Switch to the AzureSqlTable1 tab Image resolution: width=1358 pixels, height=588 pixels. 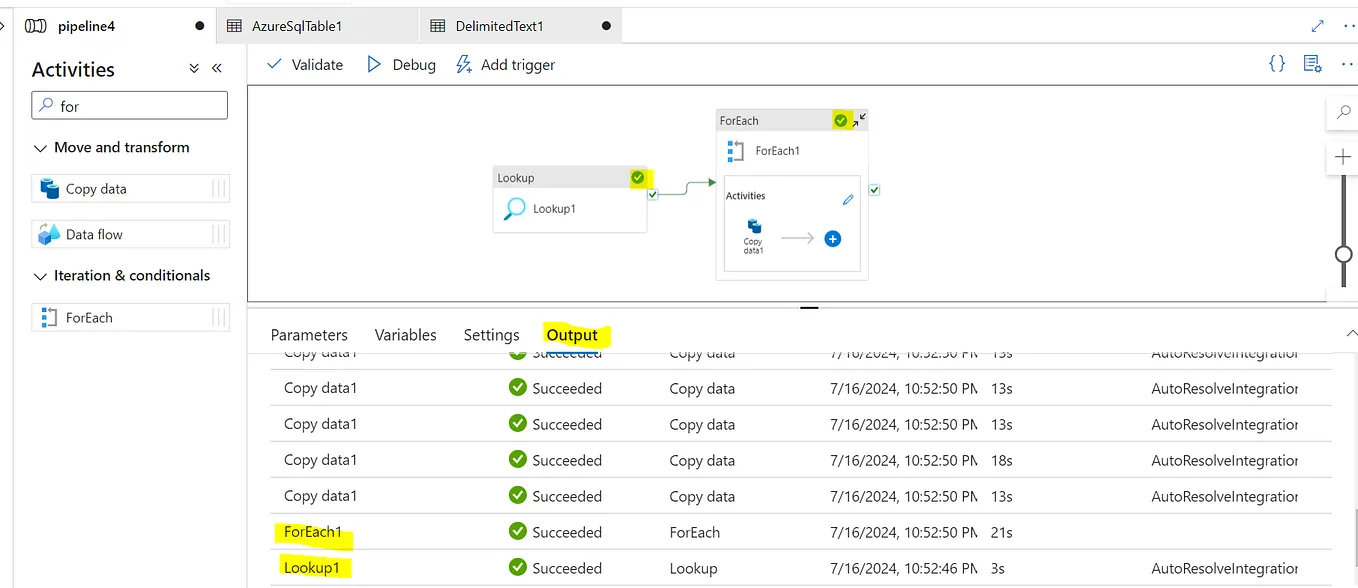pyautogui.click(x=285, y=26)
